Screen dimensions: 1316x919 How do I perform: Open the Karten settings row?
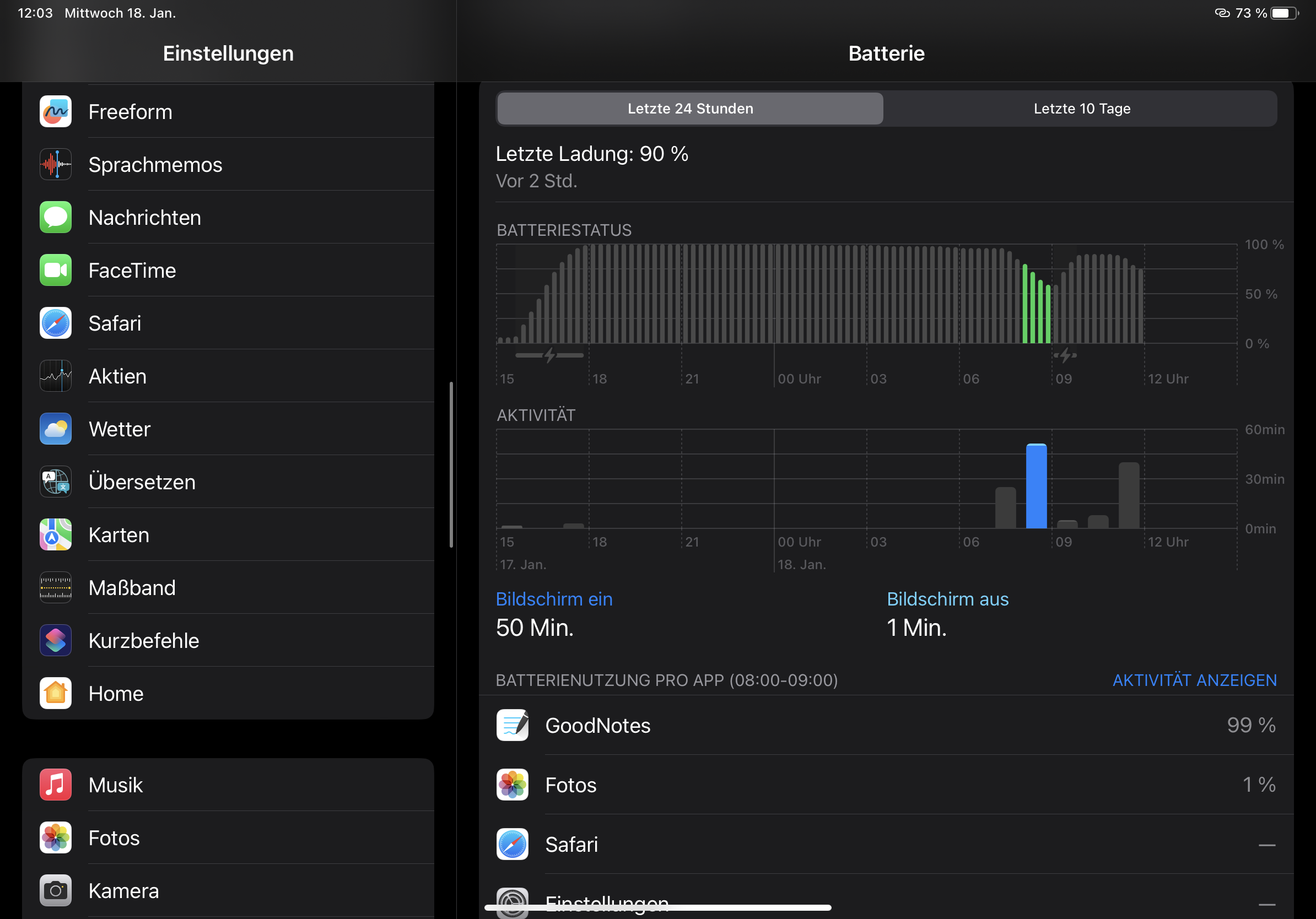[x=229, y=535]
